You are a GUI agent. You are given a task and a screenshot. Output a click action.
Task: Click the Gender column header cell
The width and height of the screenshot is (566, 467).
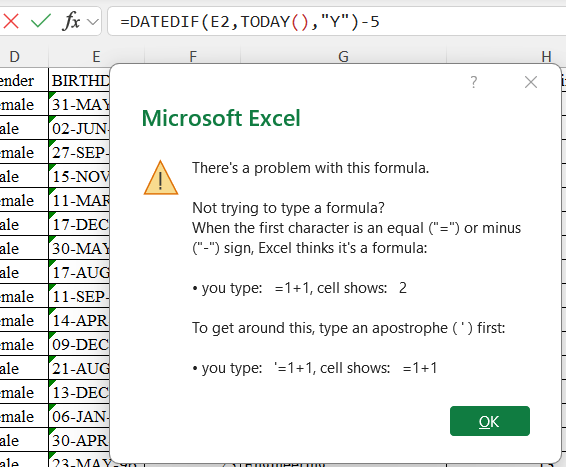coord(24,80)
